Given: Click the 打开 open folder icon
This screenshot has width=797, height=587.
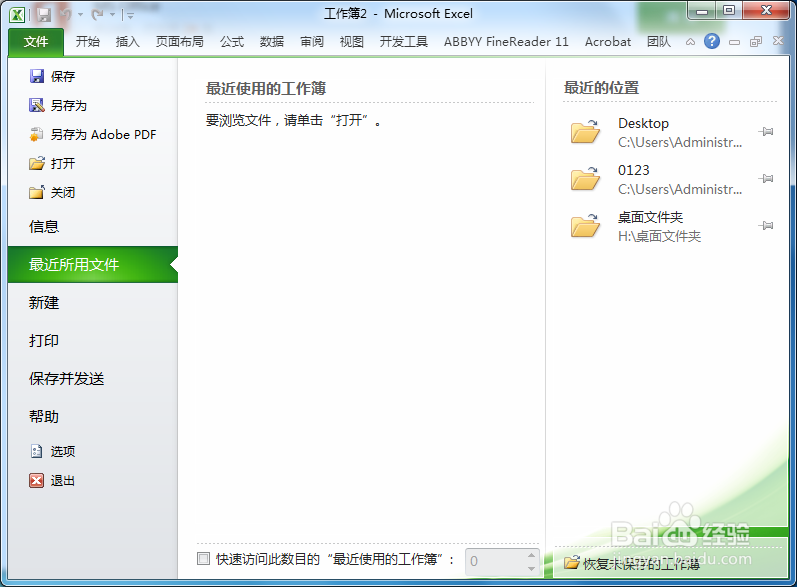Looking at the screenshot, I should coord(37,163).
